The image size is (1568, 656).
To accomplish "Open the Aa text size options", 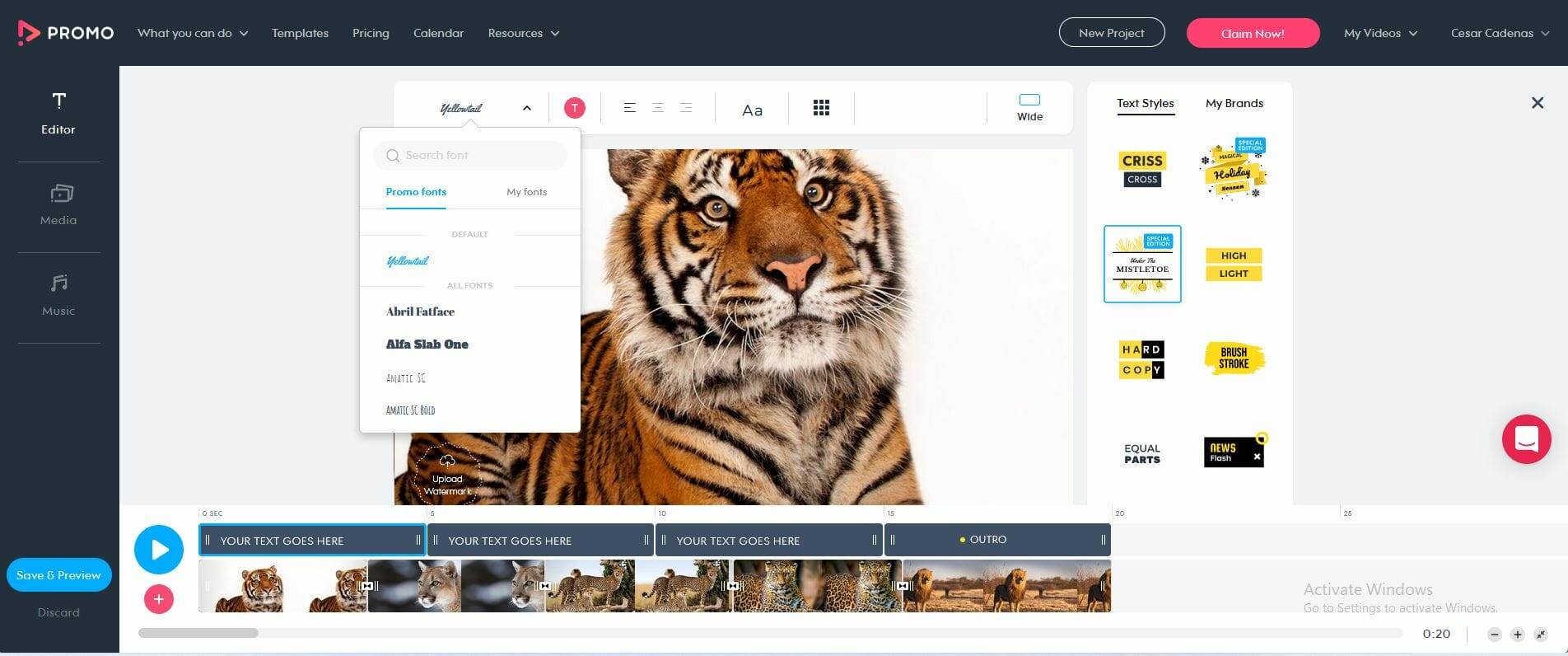I will pyautogui.click(x=752, y=110).
